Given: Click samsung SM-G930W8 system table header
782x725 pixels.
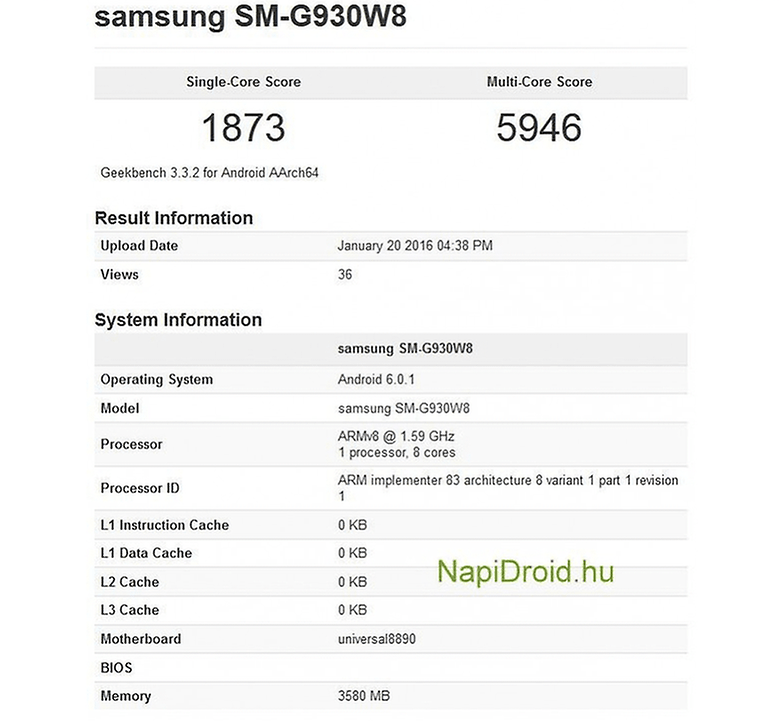Looking at the screenshot, I should coord(405,349).
